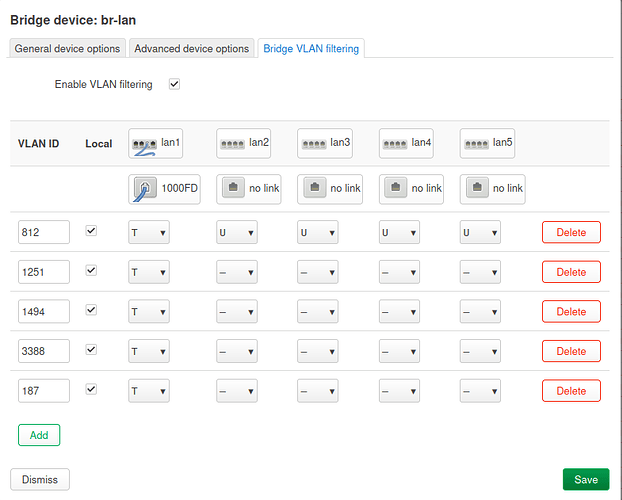Toggle Local checkbox for VLAN 3388
This screenshot has width=622, height=500.
pos(92,350)
